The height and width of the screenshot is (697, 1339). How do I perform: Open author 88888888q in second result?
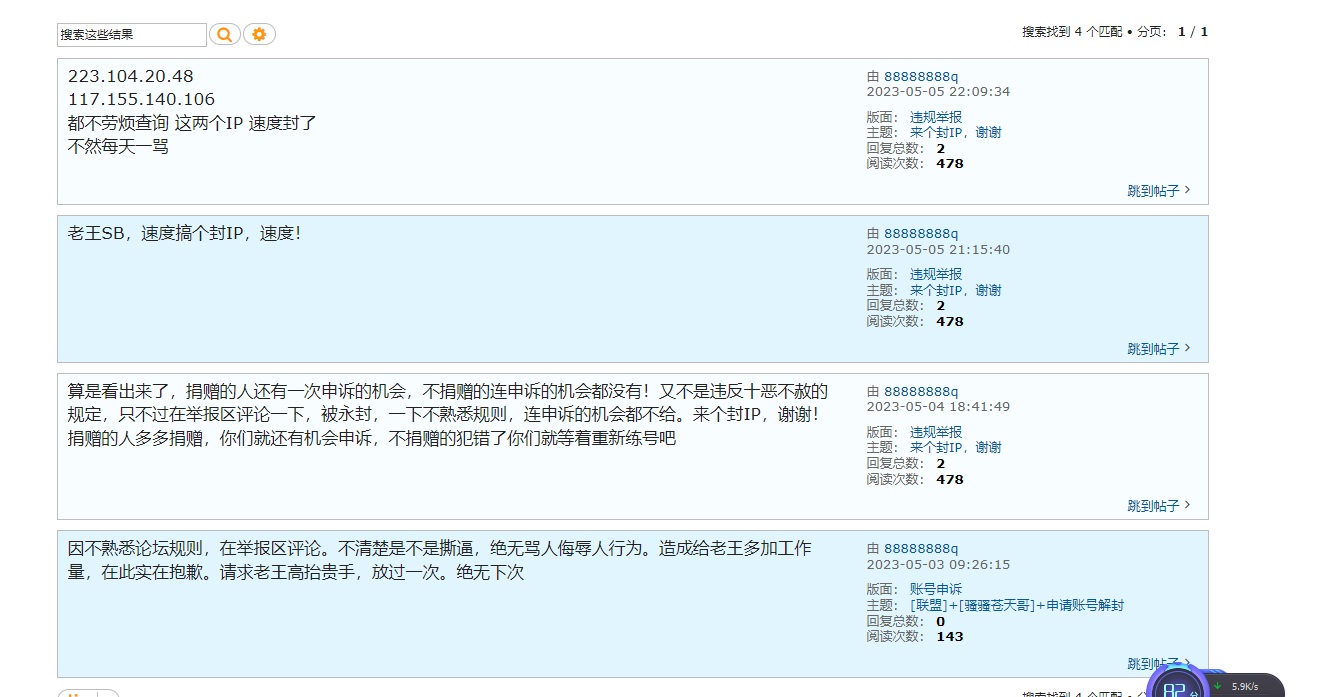tap(920, 234)
